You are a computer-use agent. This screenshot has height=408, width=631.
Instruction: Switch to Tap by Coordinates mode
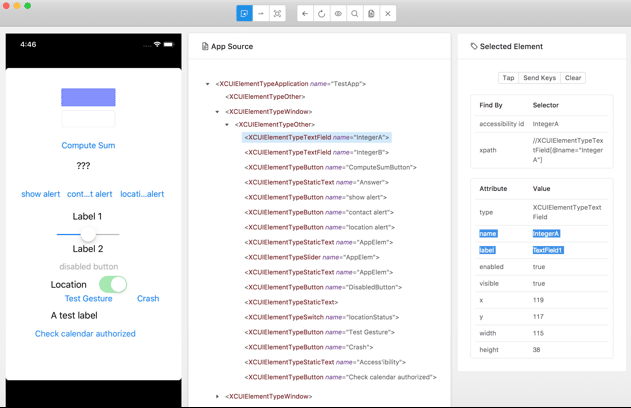tap(277, 14)
